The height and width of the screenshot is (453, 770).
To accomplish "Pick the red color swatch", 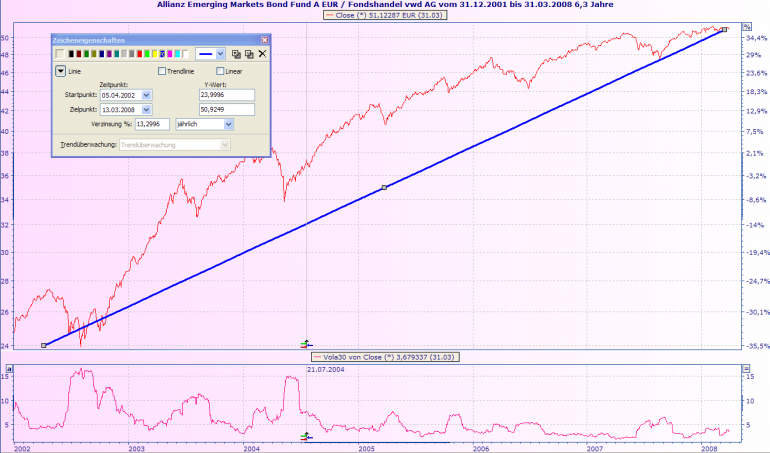I will (x=139, y=54).
